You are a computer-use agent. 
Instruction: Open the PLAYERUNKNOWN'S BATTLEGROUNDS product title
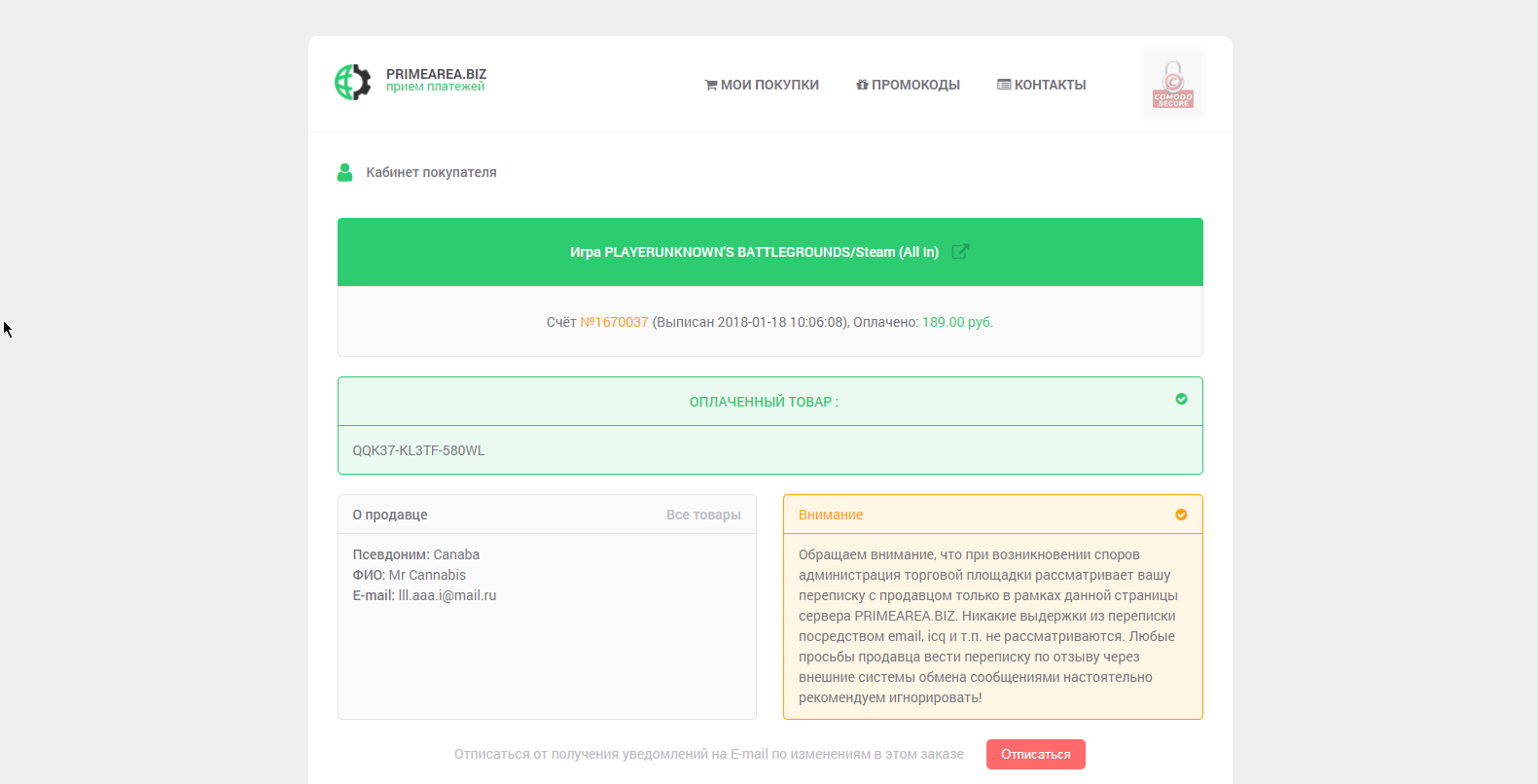(x=754, y=252)
